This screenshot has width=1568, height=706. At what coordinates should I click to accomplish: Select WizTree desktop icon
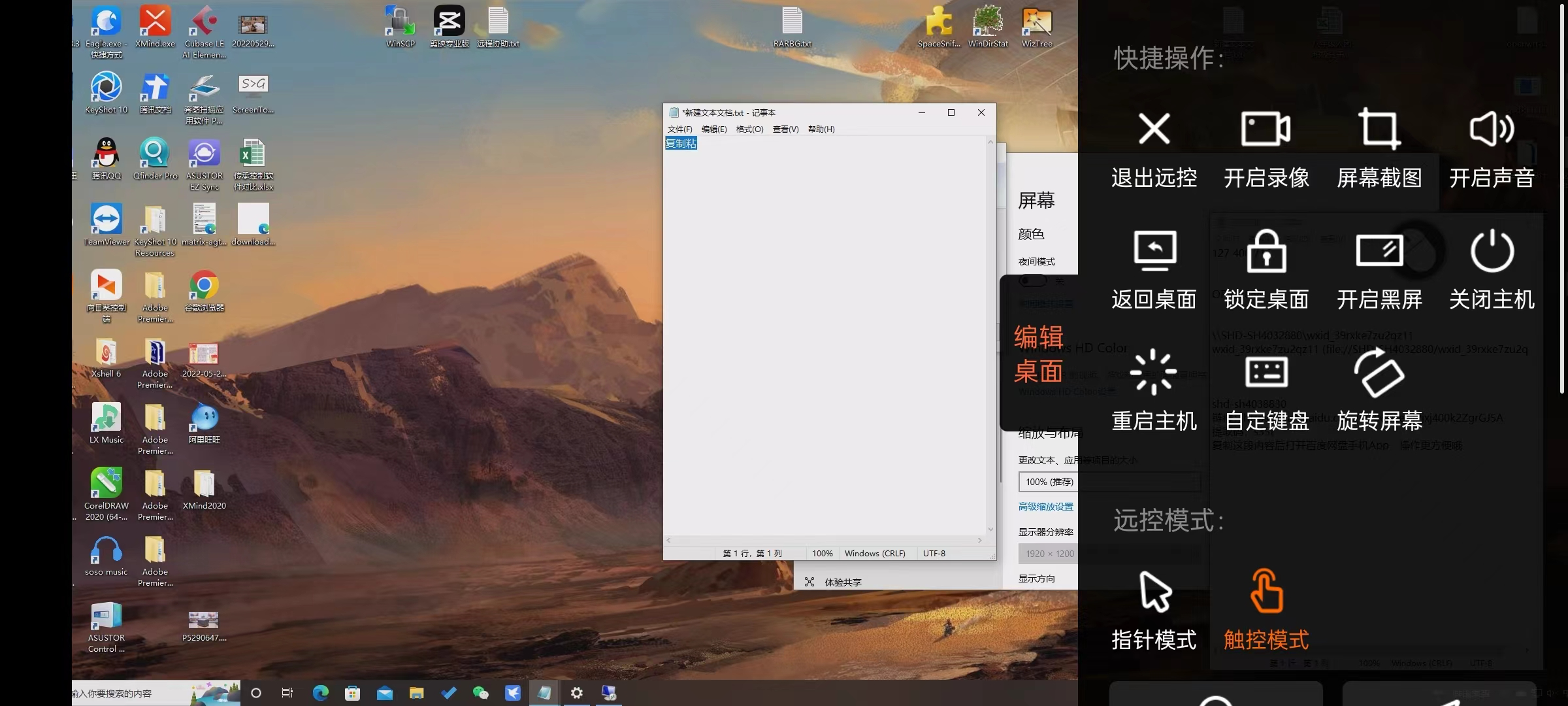click(1037, 27)
